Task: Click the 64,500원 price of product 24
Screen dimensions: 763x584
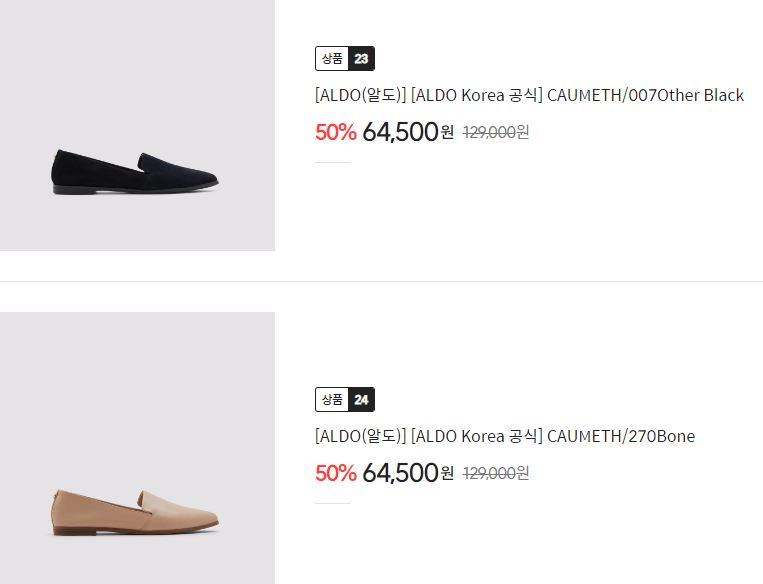Action: click(408, 473)
